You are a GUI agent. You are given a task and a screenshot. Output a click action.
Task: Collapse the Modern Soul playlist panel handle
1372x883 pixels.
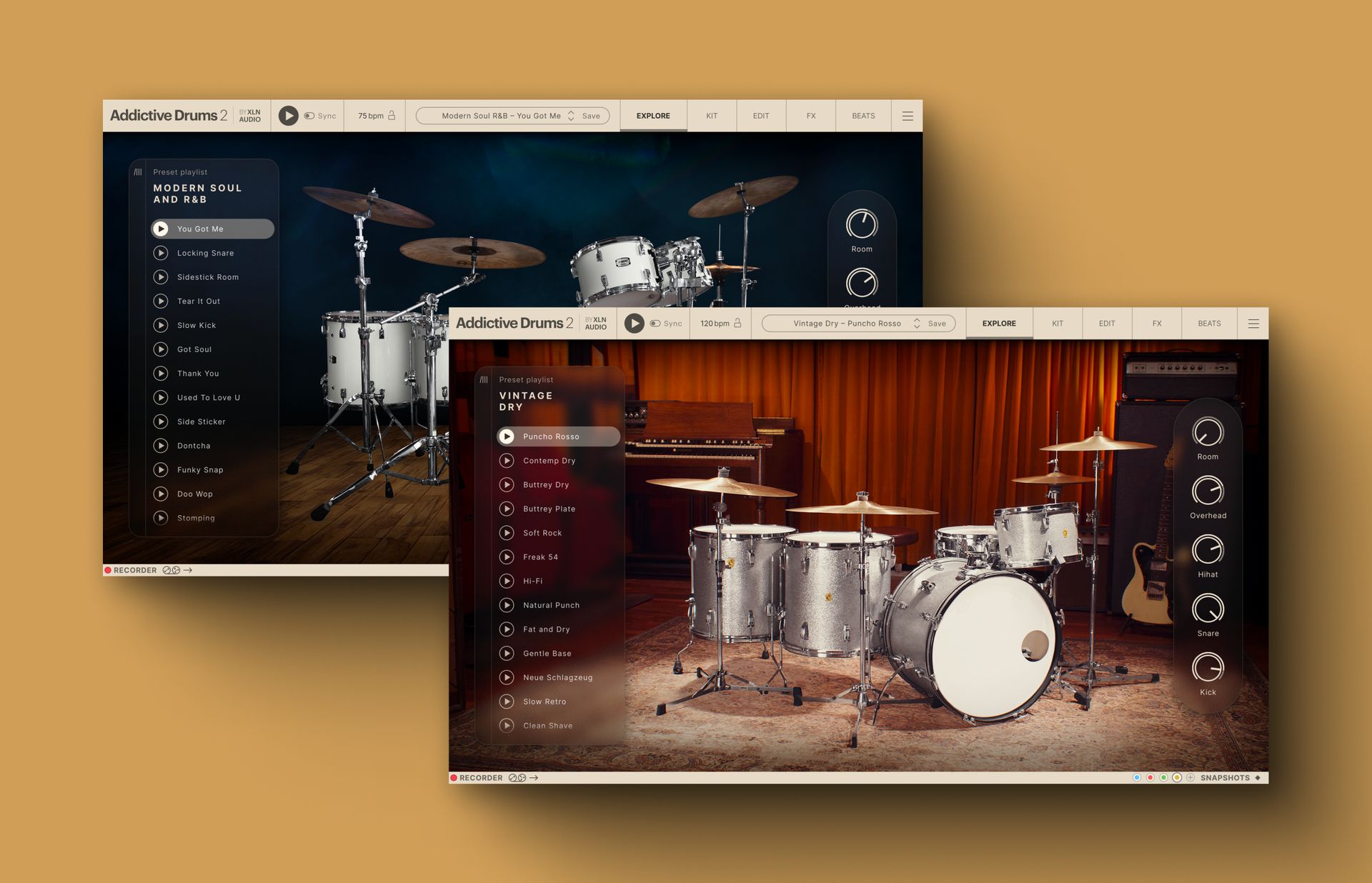tap(138, 171)
